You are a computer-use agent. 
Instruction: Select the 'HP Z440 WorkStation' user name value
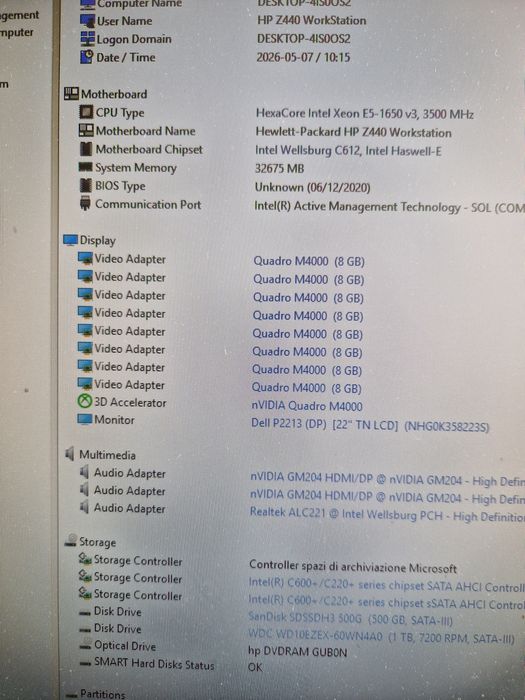(312, 21)
